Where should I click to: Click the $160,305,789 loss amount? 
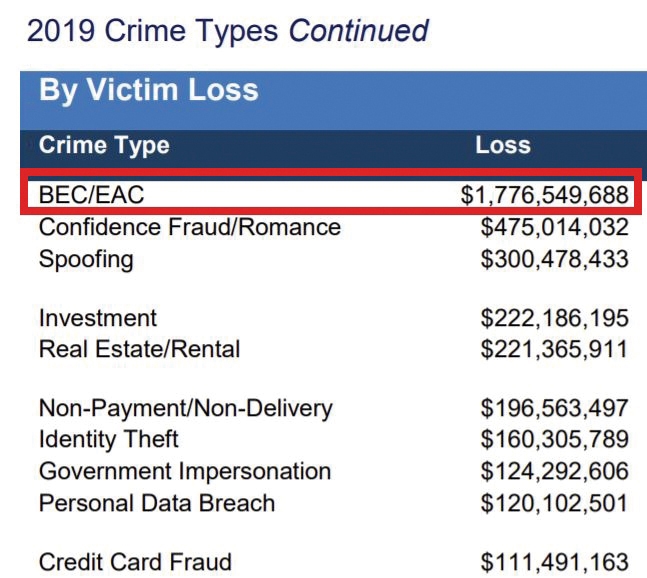coord(555,439)
